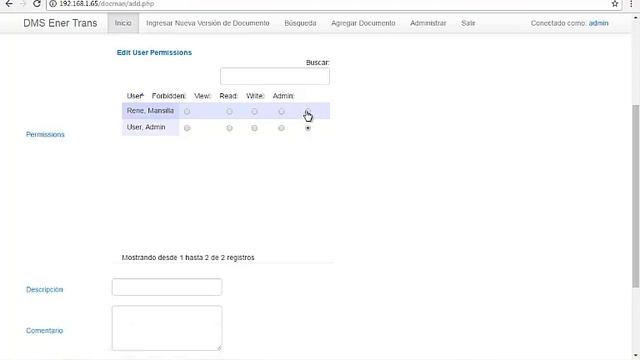Click the DMS Ener Trans brand title
Viewport: 640px width, 360px height.
[x=60, y=23]
